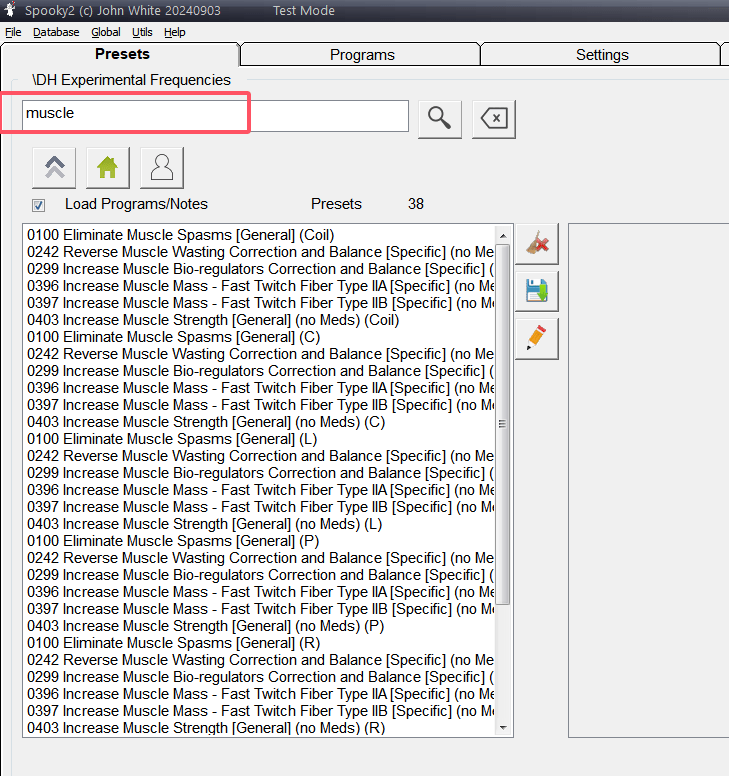The height and width of the screenshot is (776, 729).
Task: Click the Spooky2 app icon in title bar
Action: click(10, 10)
